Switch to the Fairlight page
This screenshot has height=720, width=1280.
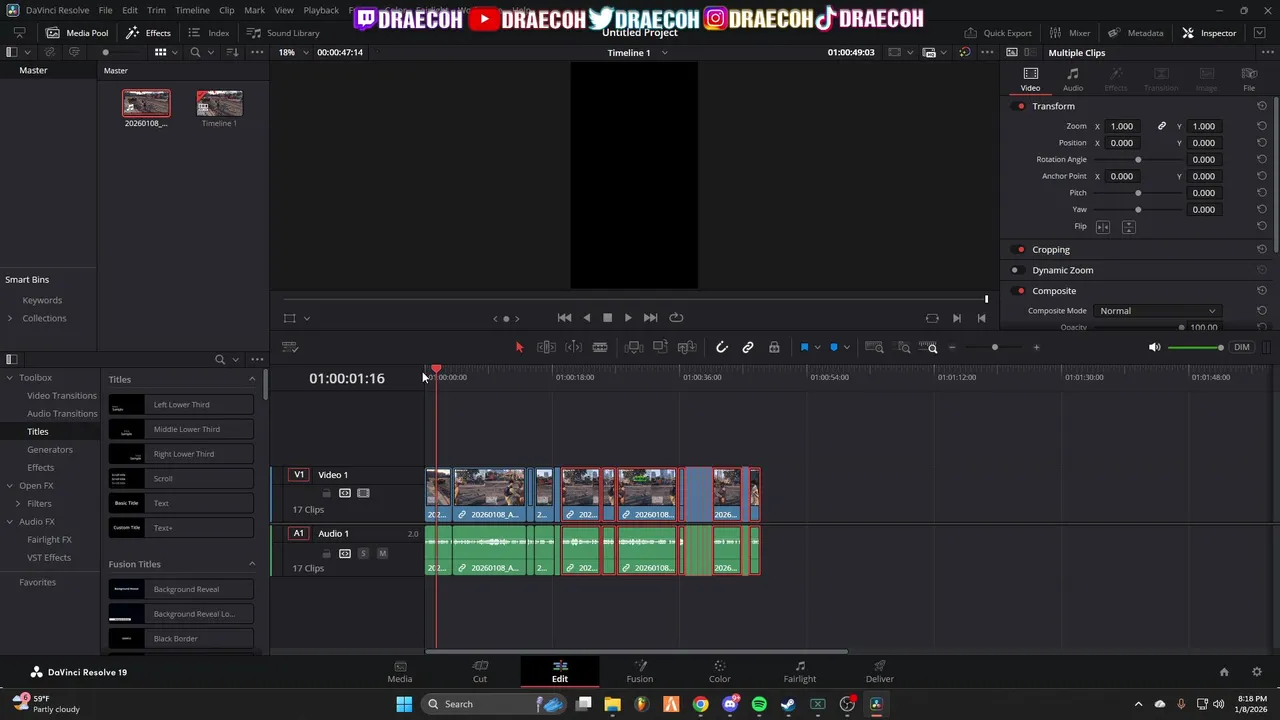tap(800, 671)
